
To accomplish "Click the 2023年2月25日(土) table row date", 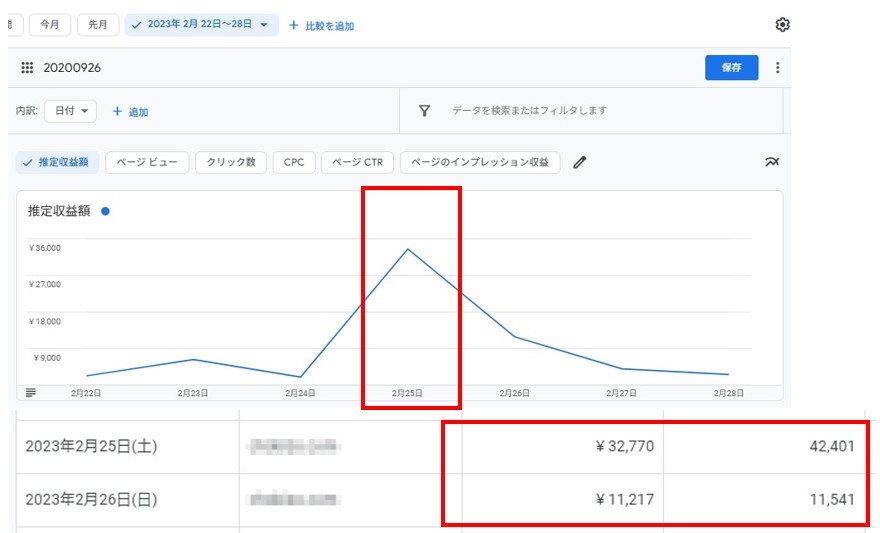I will (91, 447).
